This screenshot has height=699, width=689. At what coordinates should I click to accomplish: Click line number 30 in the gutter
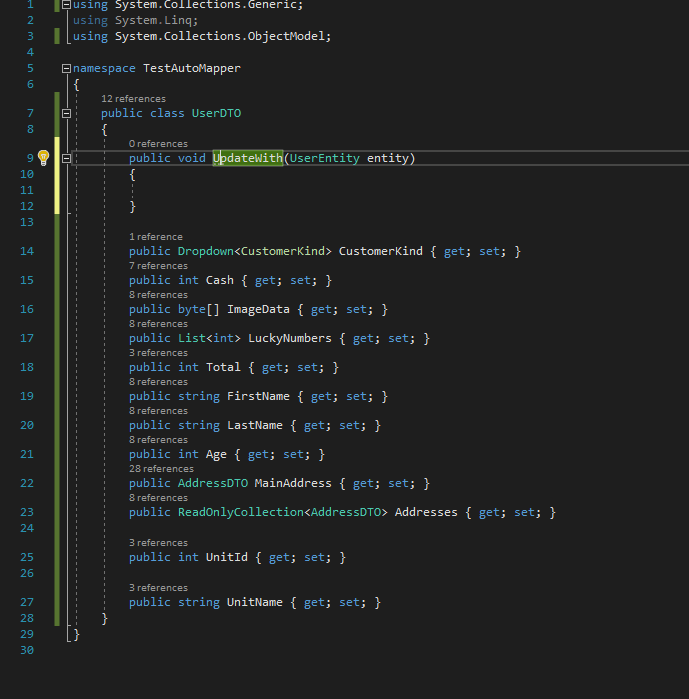[x=27, y=650]
